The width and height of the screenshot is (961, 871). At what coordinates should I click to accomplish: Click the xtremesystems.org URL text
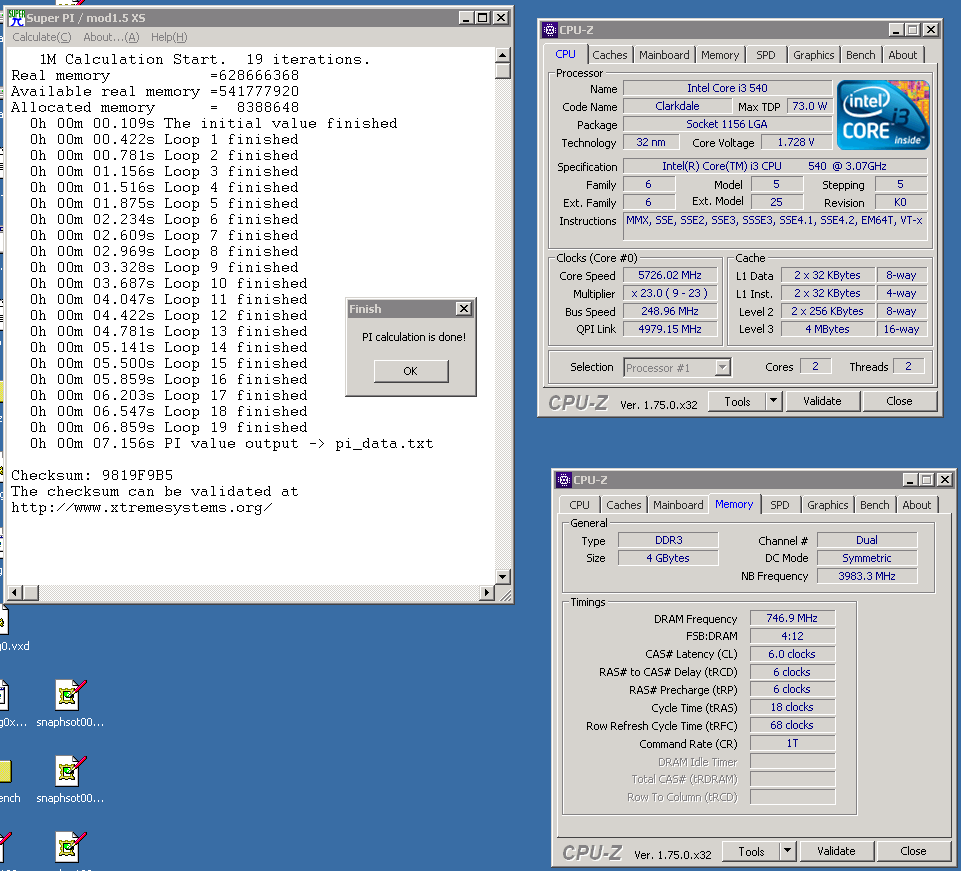pyautogui.click(x=142, y=508)
